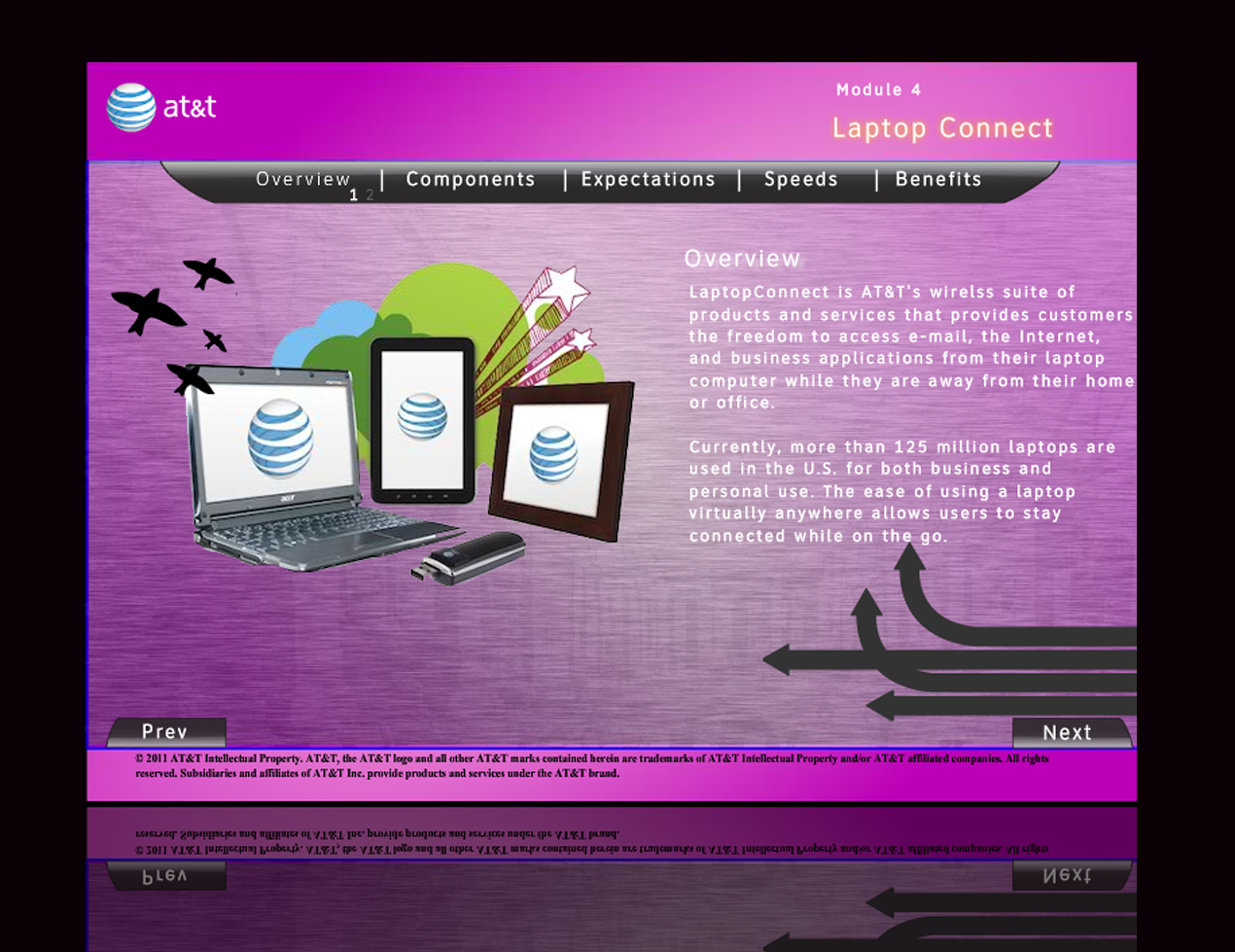
Task: Click the line "LaptopConnect is AT&T's wirelss suite of"
Action: 882,292
